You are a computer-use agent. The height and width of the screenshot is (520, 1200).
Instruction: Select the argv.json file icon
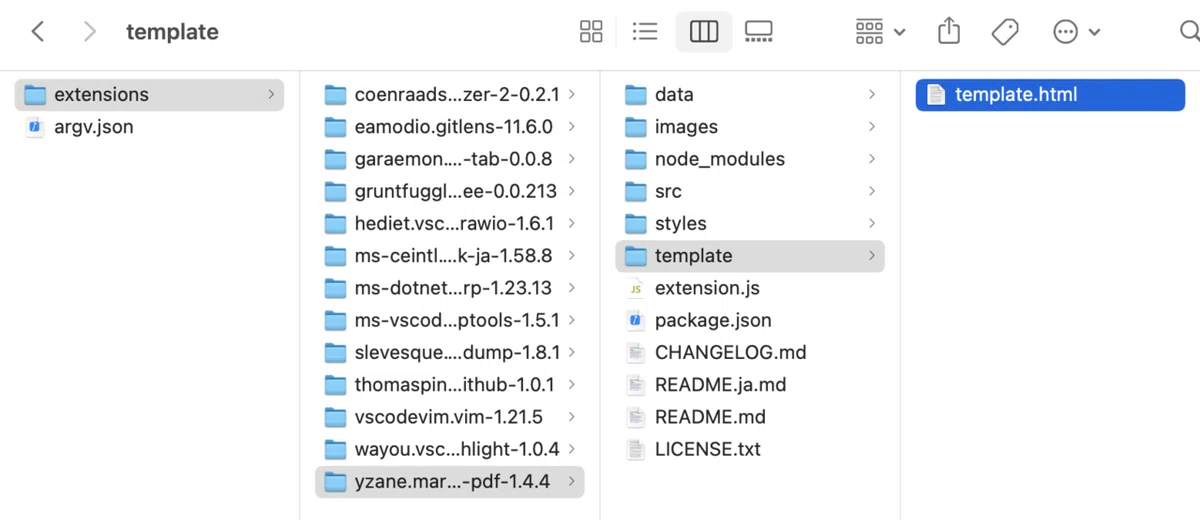coord(35,127)
